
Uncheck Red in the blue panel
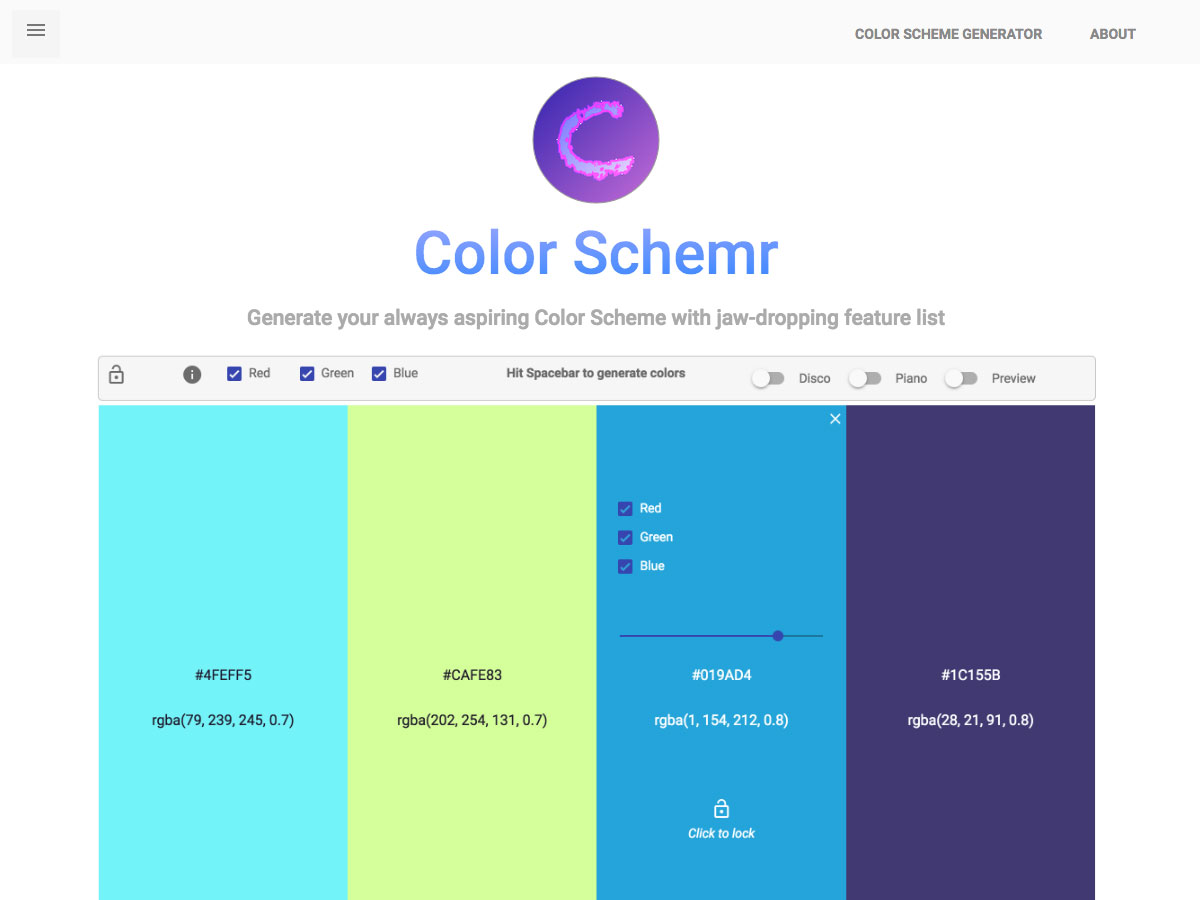tap(625, 509)
